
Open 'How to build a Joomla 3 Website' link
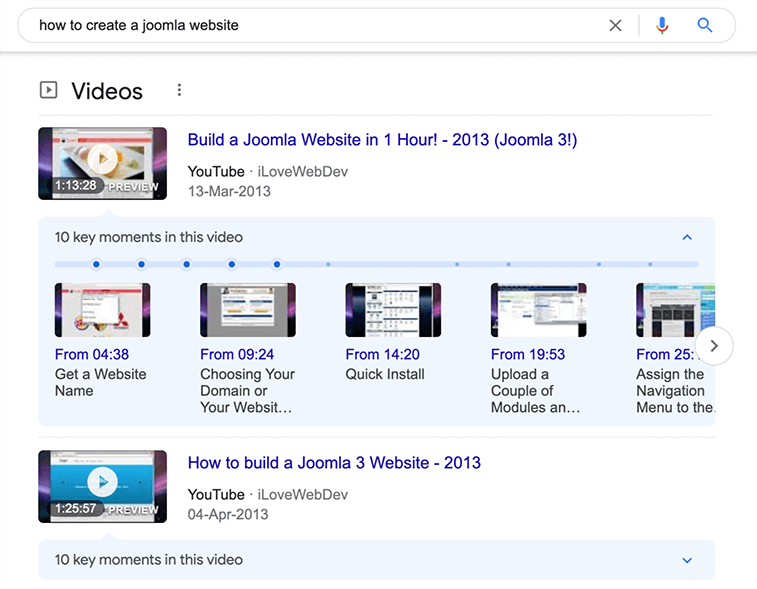[x=334, y=463]
